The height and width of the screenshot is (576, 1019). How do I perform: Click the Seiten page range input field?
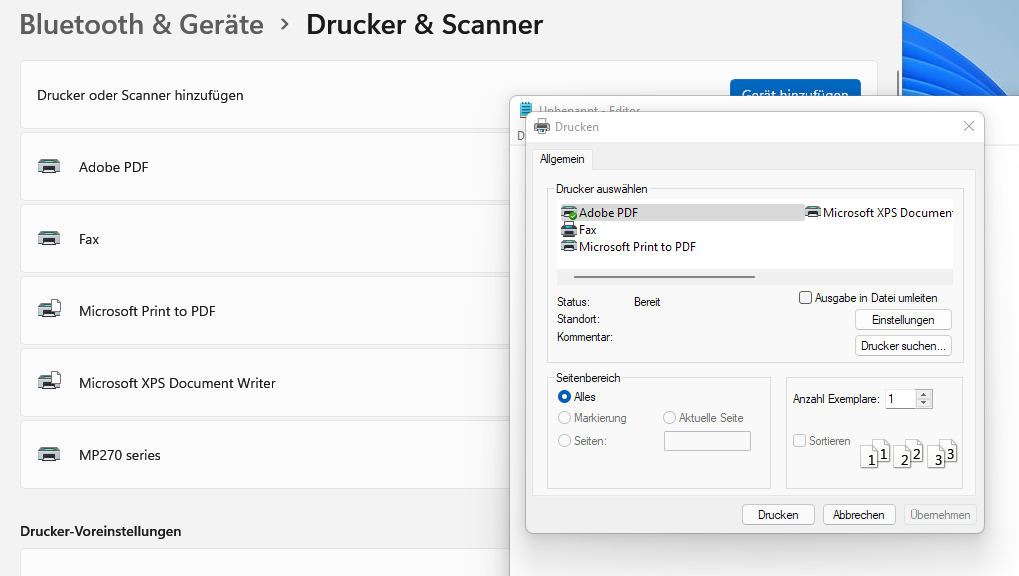click(x=707, y=441)
